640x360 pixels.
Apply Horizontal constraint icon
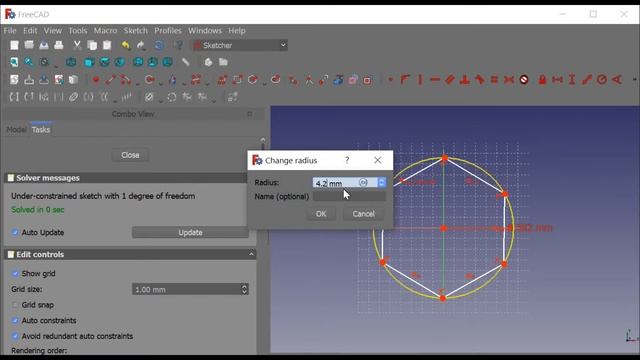click(435, 80)
